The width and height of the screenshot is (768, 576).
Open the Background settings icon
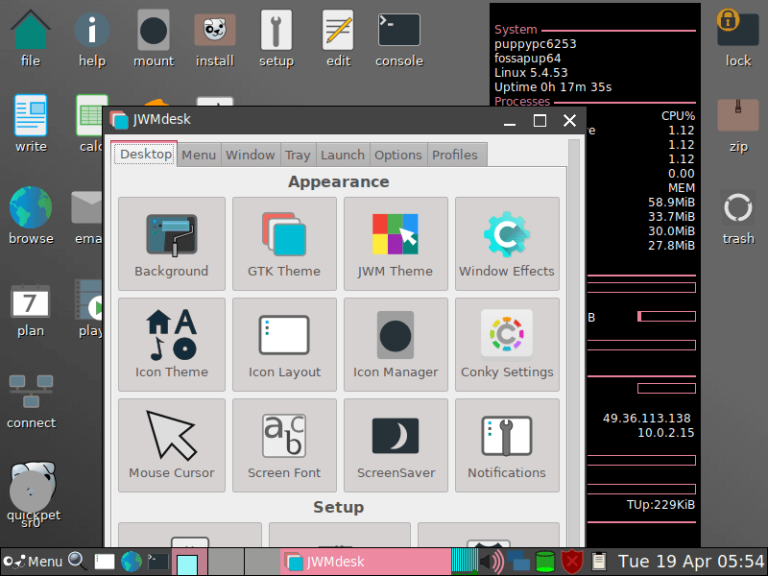point(171,244)
